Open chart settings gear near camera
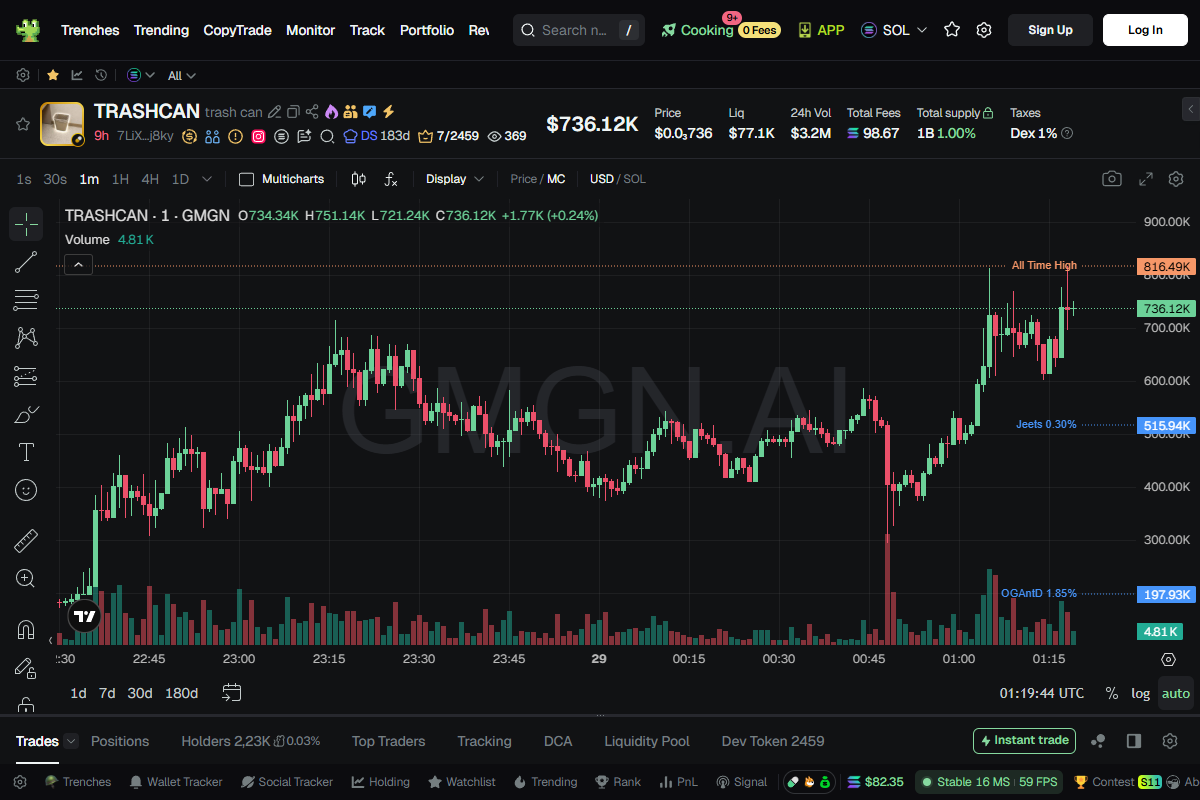 click(x=1176, y=179)
